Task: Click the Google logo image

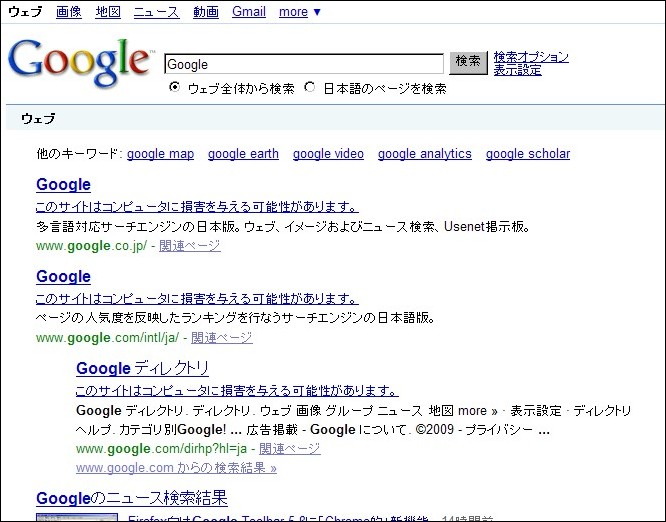Action: click(80, 63)
